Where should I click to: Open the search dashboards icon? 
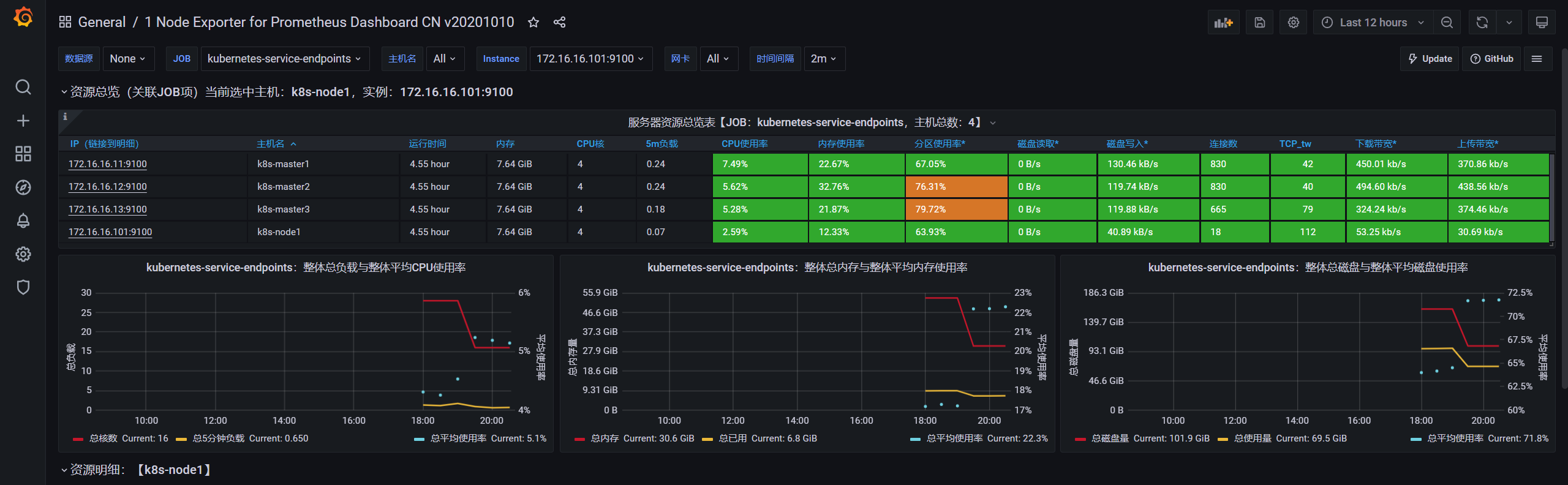pyautogui.click(x=23, y=87)
